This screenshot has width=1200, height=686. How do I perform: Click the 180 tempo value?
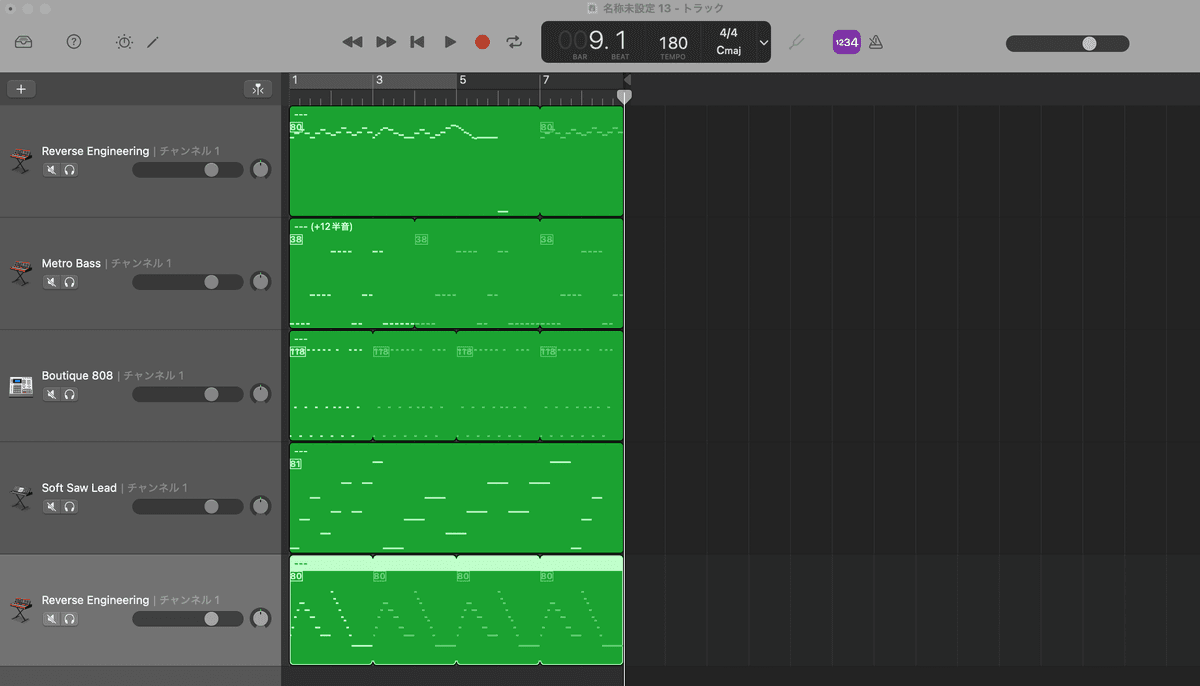coord(673,43)
